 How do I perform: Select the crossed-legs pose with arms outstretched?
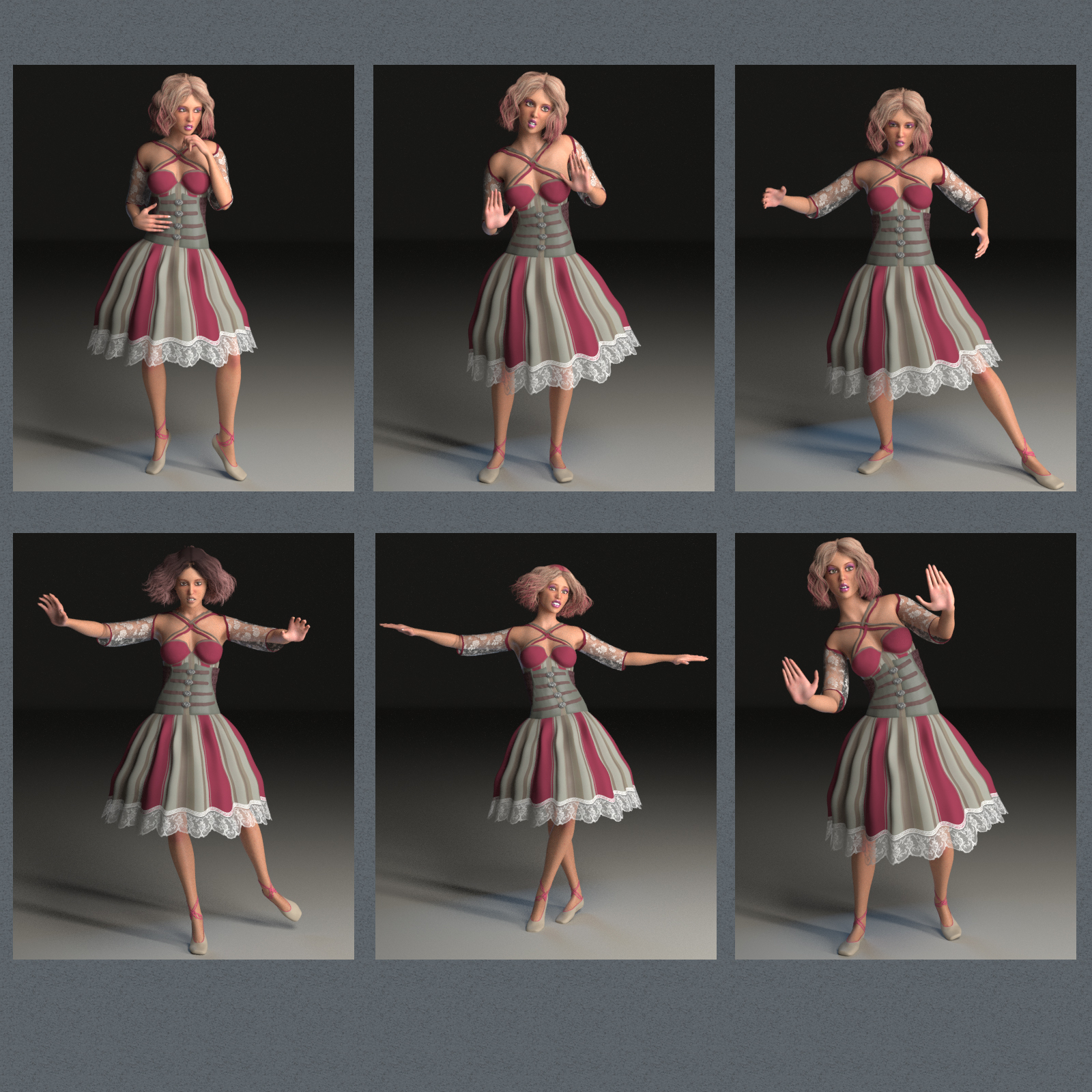(545, 746)
